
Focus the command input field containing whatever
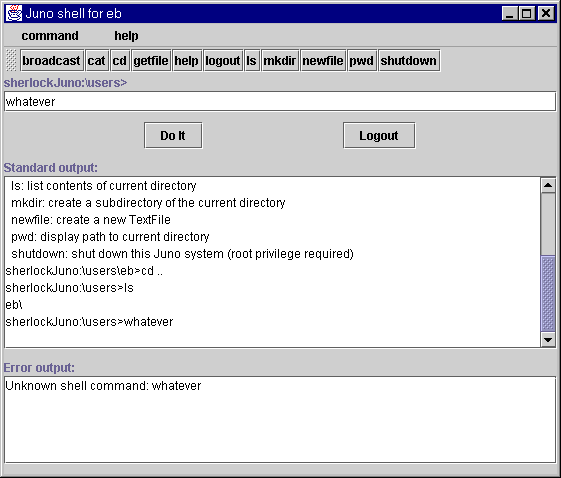(280, 102)
